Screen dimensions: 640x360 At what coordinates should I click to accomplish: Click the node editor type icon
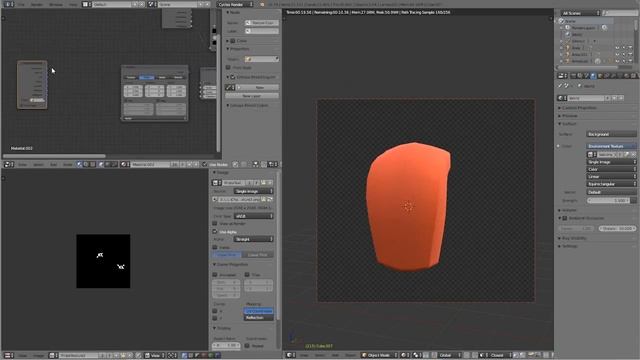pos(8,164)
